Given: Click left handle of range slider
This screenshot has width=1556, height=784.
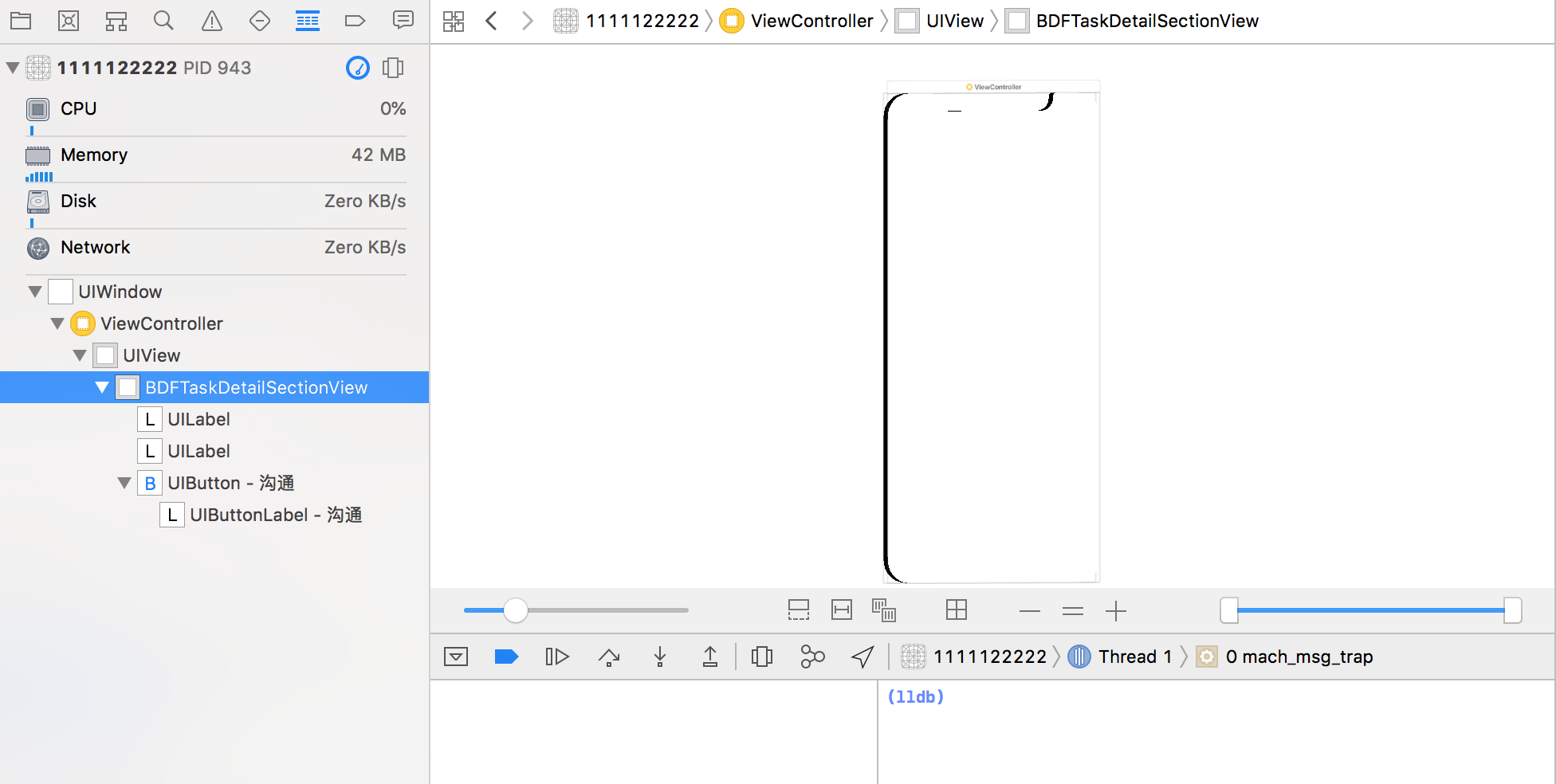Looking at the screenshot, I should point(1229,610).
